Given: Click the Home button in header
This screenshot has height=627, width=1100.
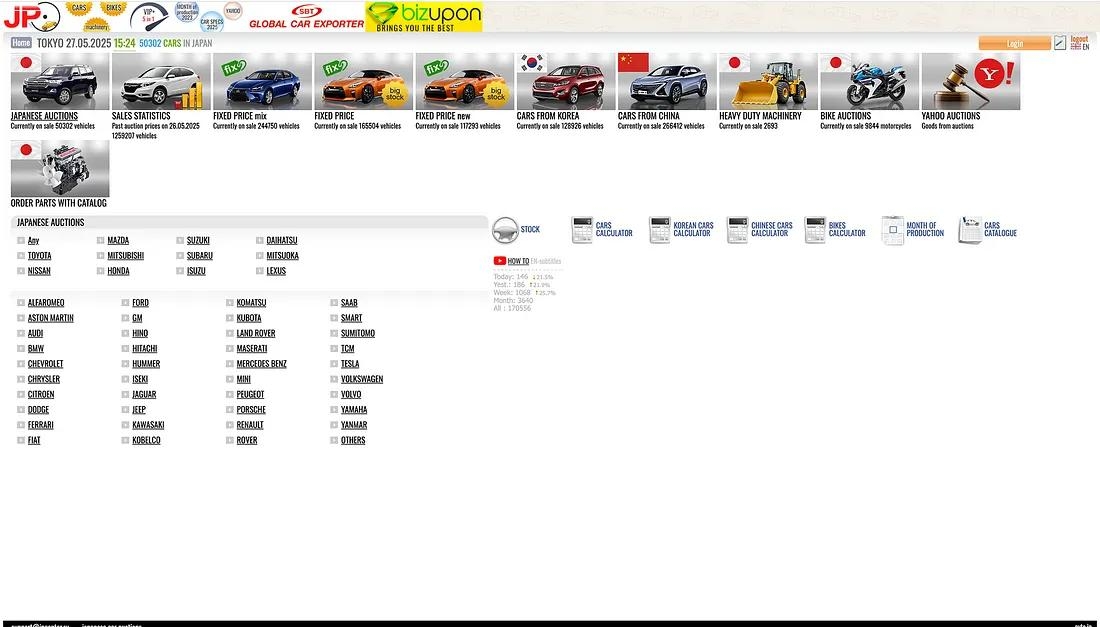Looking at the screenshot, I should click(21, 43).
